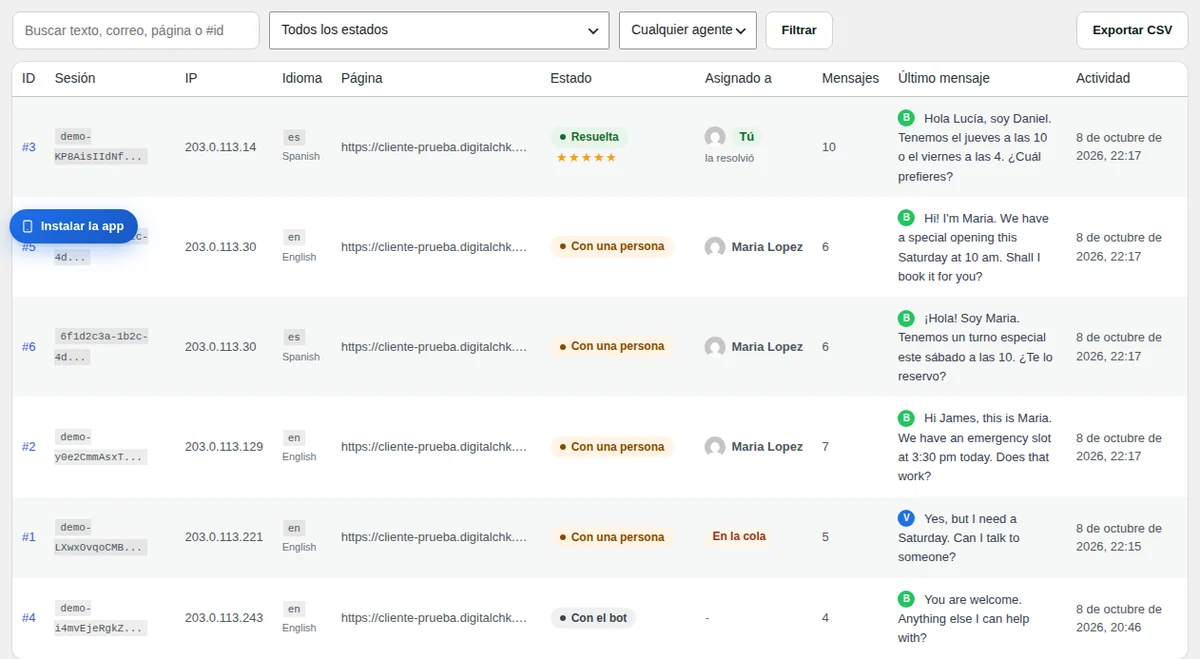
Task: Click the 'Tú' assigned agent badge
Action: (747, 137)
